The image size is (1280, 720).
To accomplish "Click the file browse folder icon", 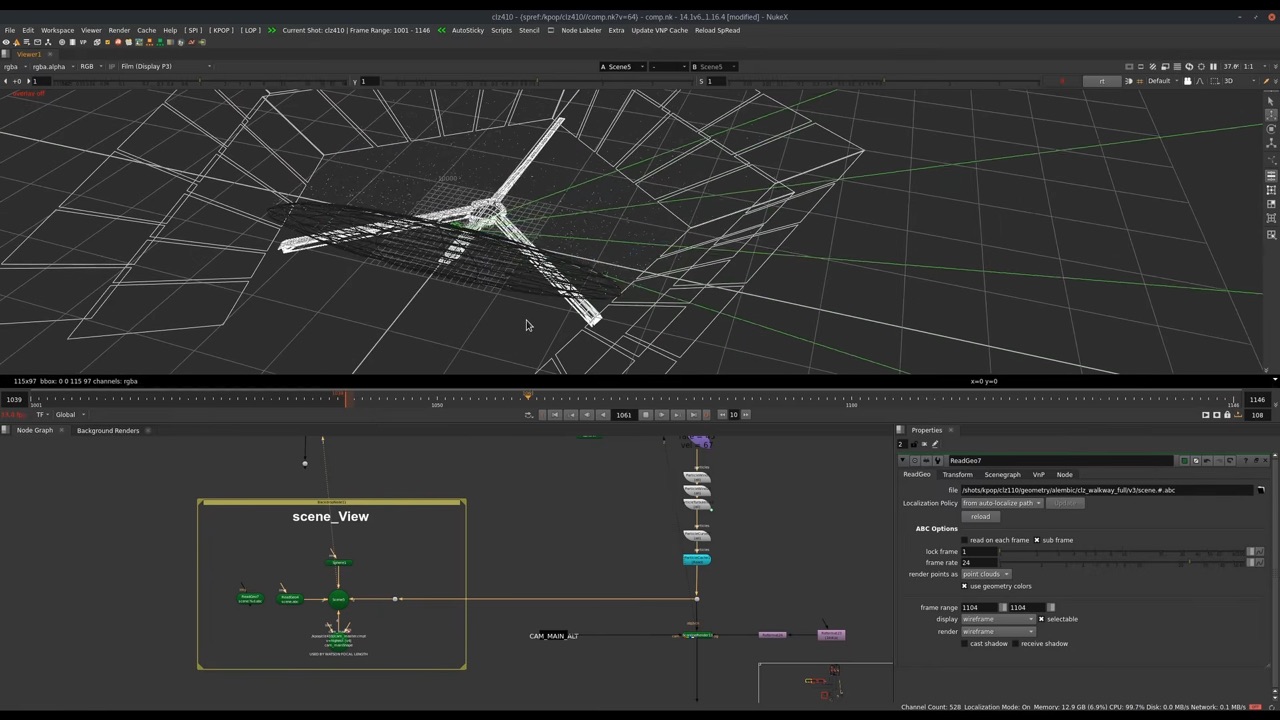I will point(1260,490).
